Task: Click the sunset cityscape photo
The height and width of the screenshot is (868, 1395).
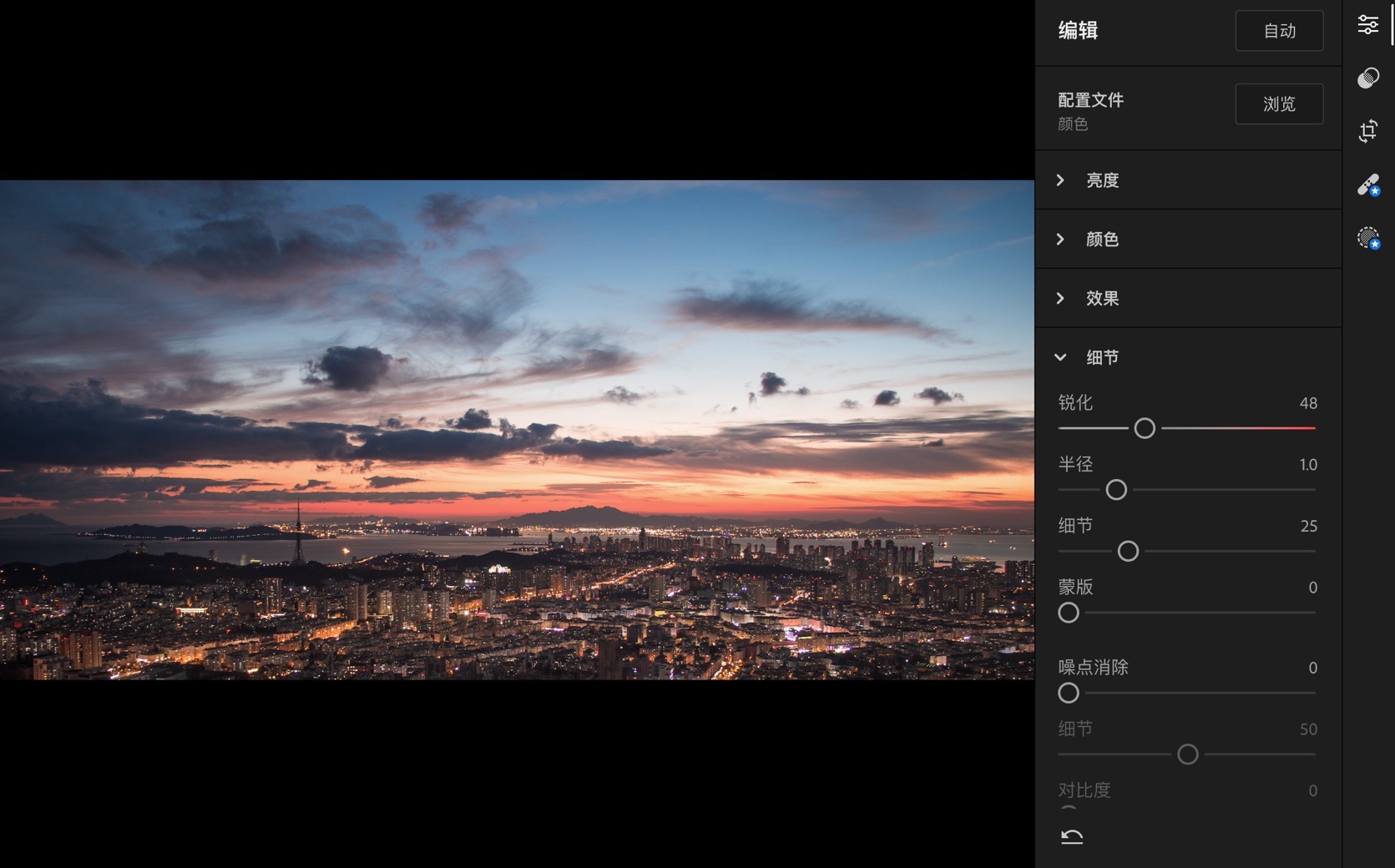Action: pos(517,430)
